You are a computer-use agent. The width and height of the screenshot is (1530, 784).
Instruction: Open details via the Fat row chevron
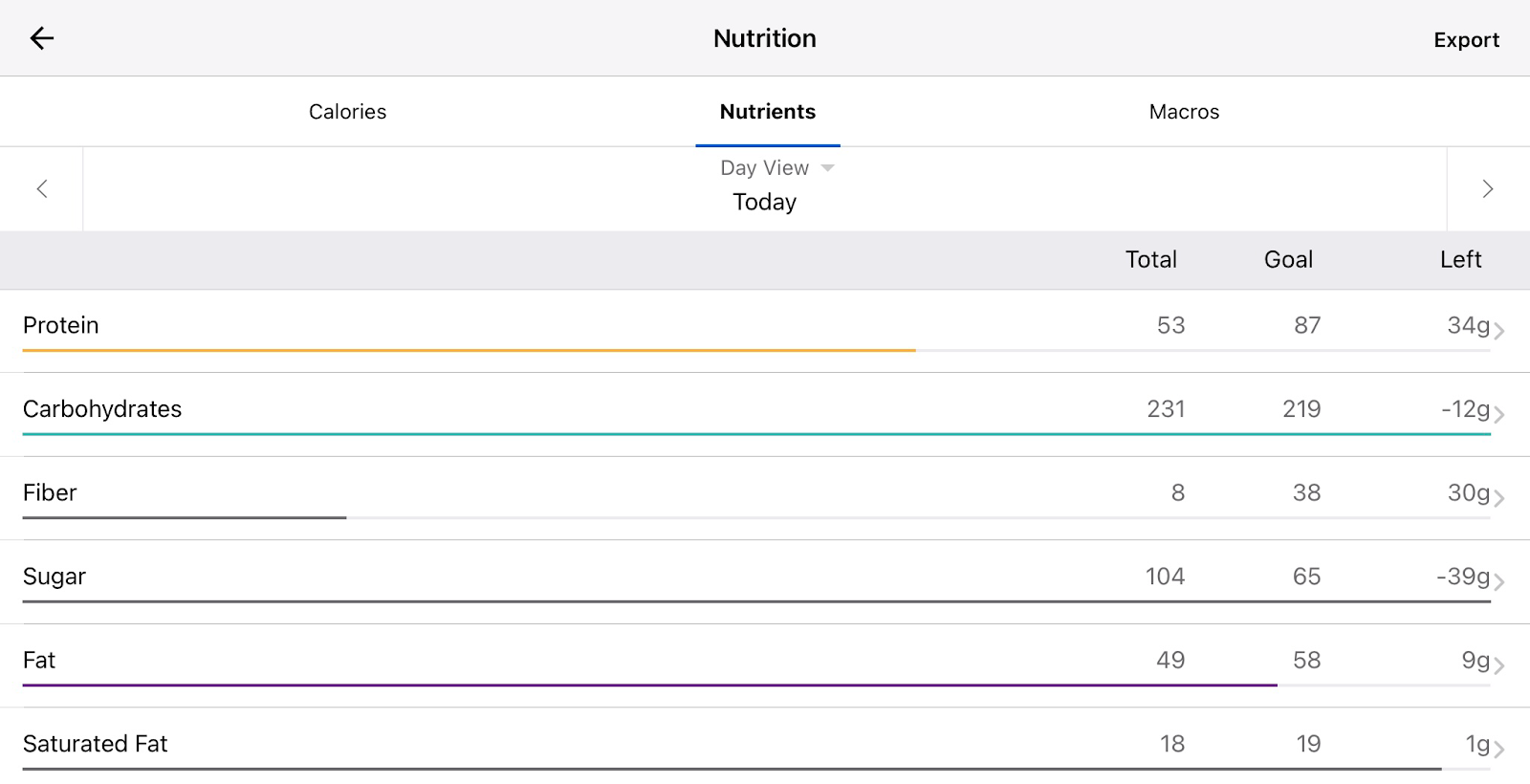pos(1498,664)
